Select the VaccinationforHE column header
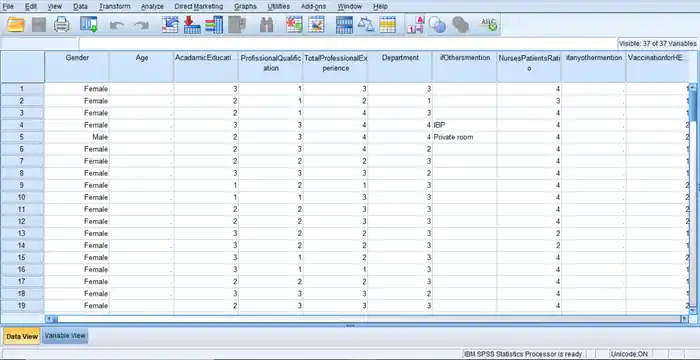This screenshot has width=700, height=360. tap(658, 67)
